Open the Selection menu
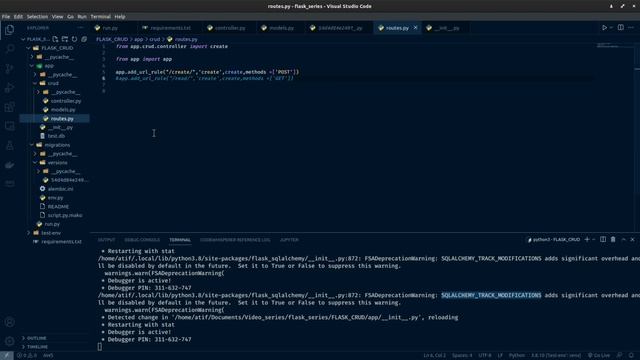This screenshot has width=640, height=360. click(x=37, y=17)
